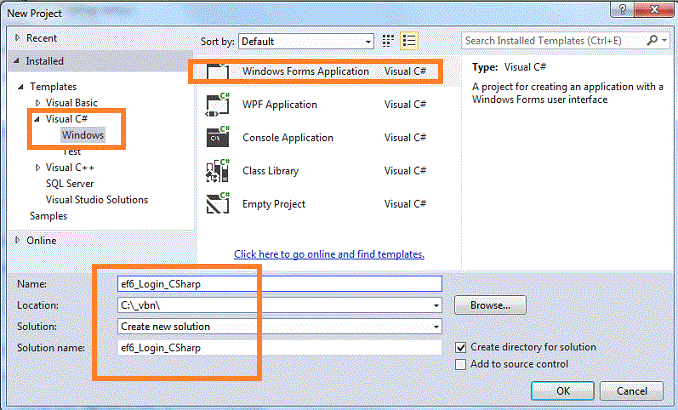This screenshot has height=410, width=678.
Task: Select the 'Class Library' template name
Action: 270,171
